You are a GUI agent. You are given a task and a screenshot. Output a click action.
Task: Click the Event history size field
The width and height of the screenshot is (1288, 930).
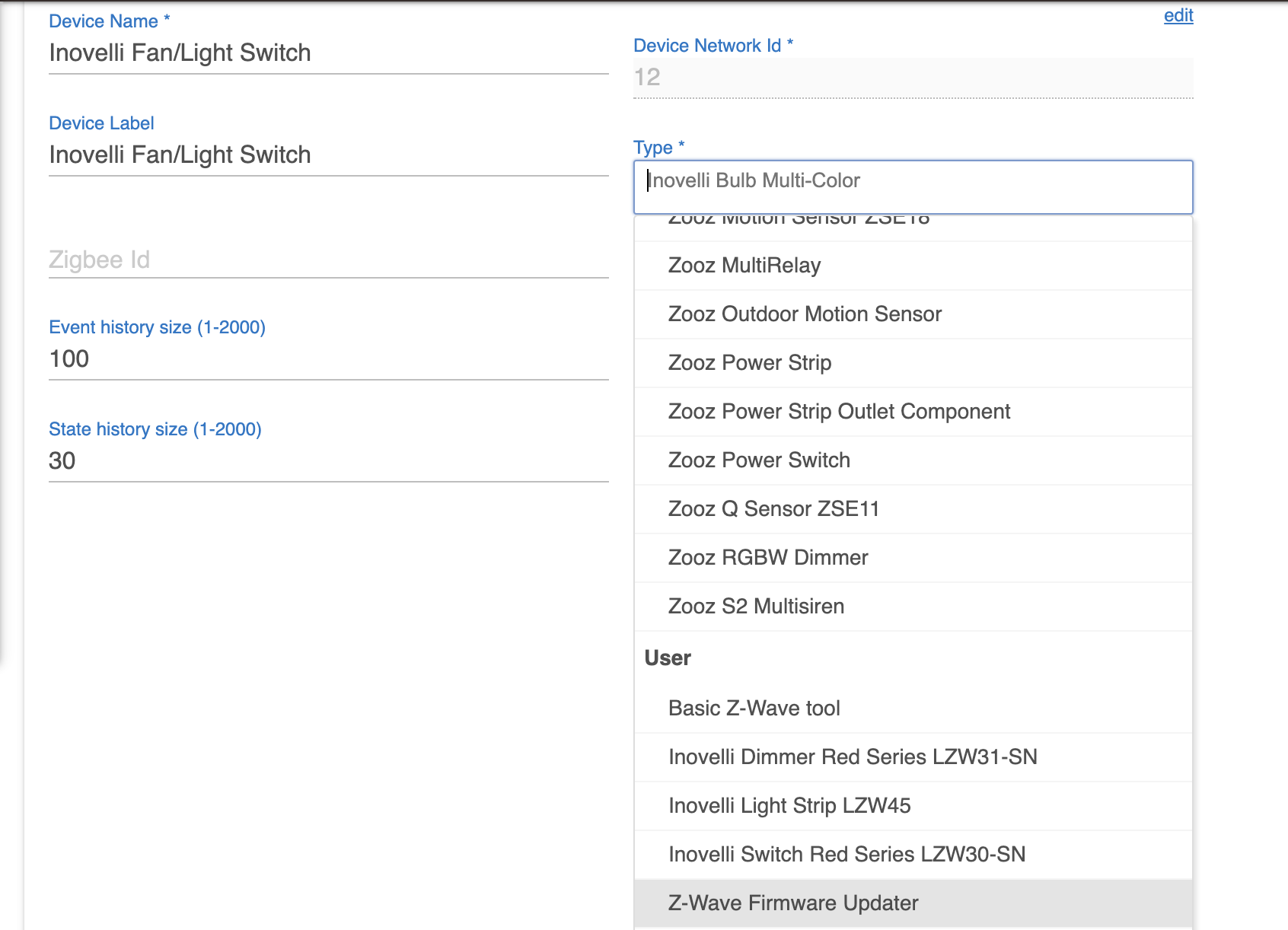pos(328,359)
